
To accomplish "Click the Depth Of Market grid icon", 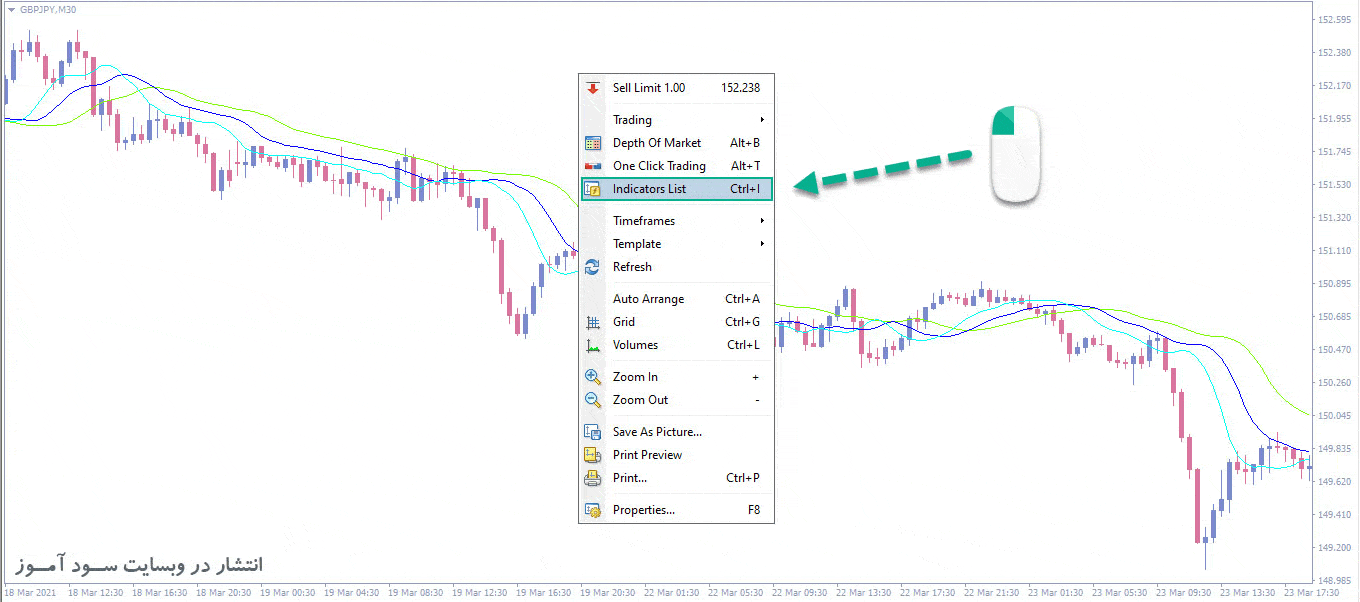I will point(593,143).
